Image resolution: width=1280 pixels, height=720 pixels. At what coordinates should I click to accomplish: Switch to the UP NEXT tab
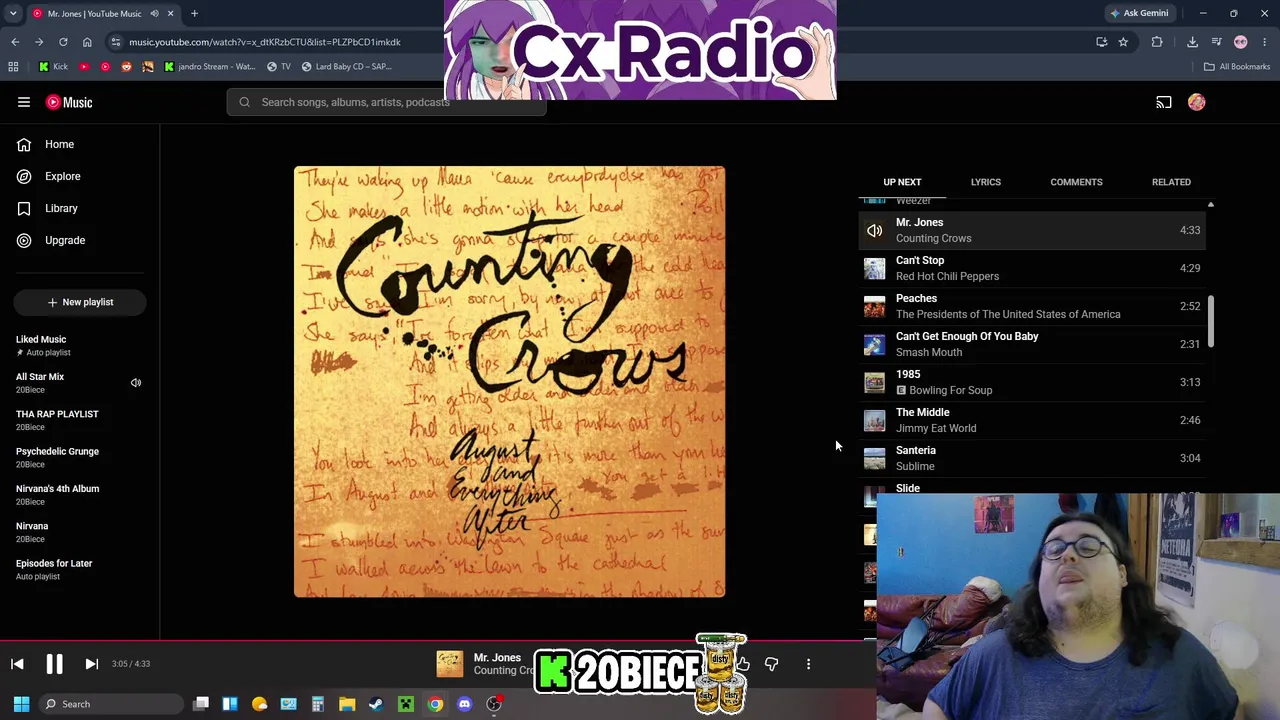click(902, 182)
